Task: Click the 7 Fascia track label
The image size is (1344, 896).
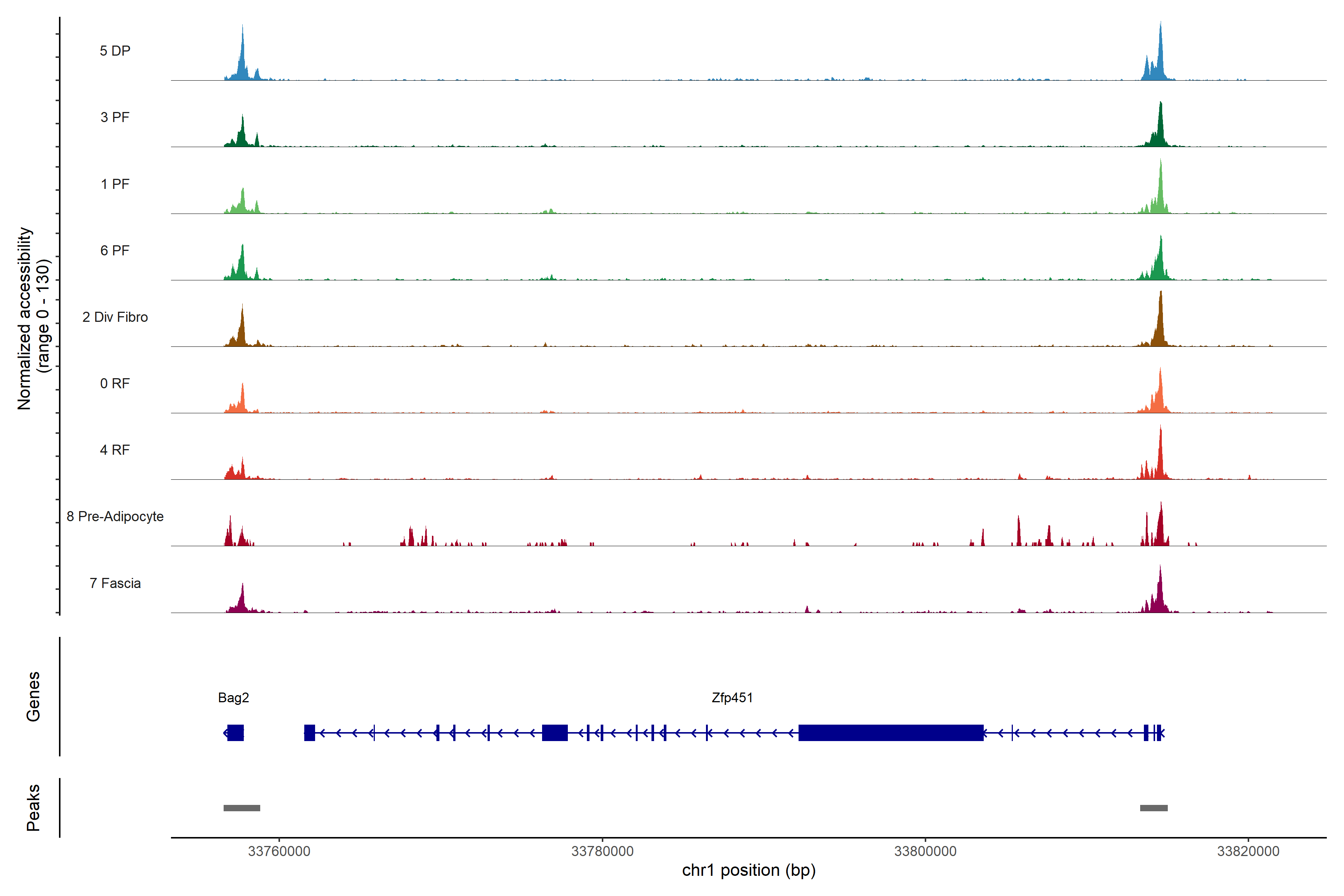Action: (x=115, y=583)
